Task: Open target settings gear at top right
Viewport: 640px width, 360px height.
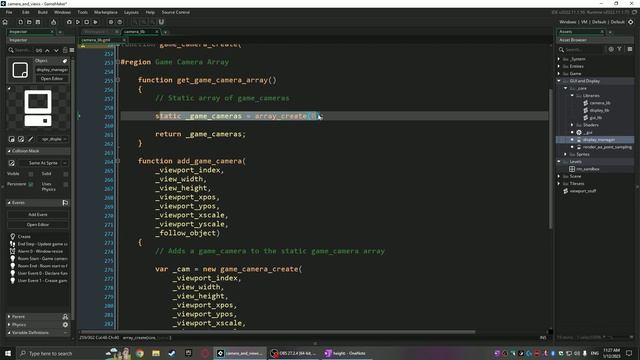Action: [631, 22]
